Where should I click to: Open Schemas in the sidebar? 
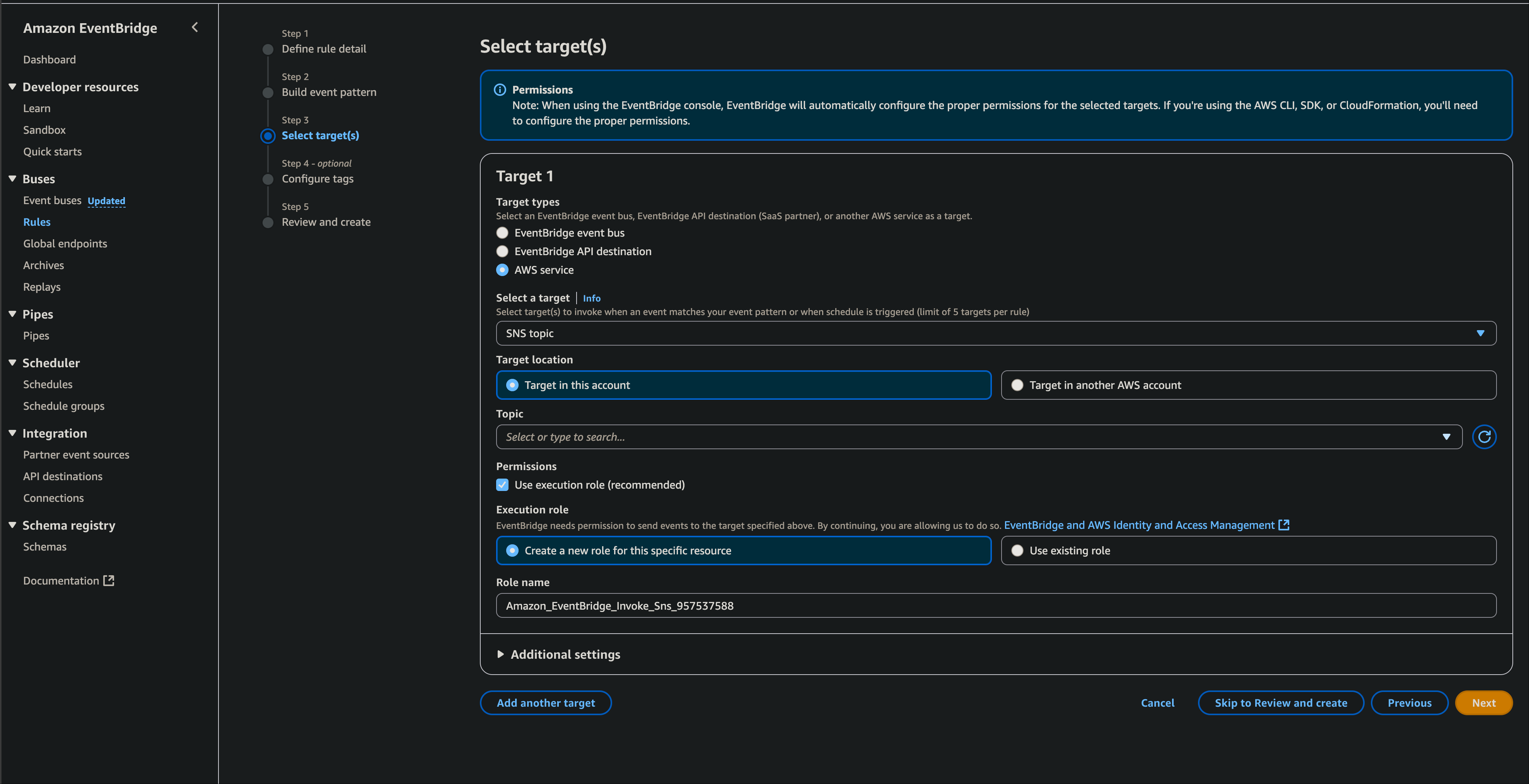(x=44, y=547)
